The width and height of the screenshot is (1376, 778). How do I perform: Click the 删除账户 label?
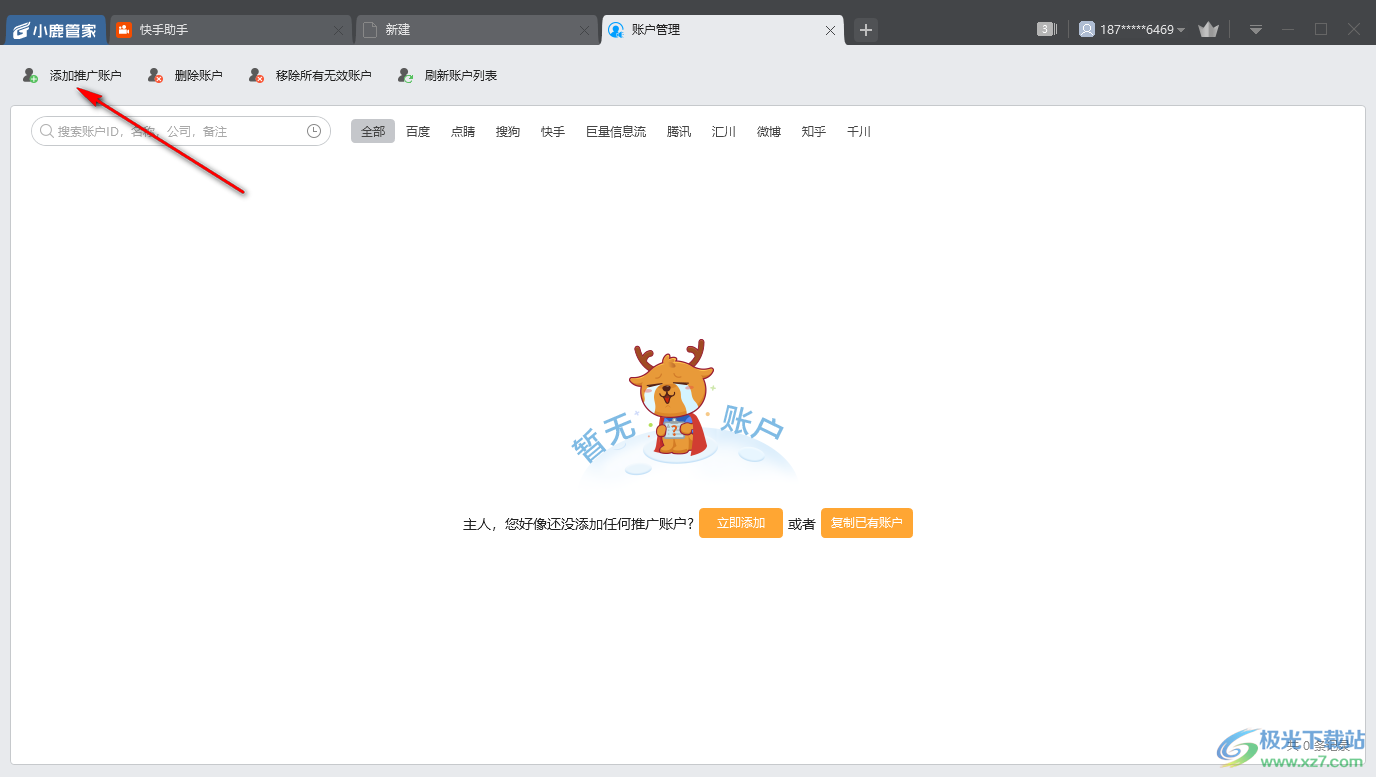pos(199,75)
